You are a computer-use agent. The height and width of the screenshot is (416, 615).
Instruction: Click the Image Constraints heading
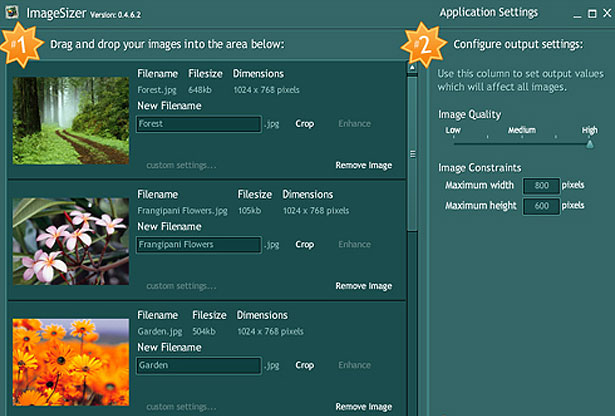tap(480, 168)
